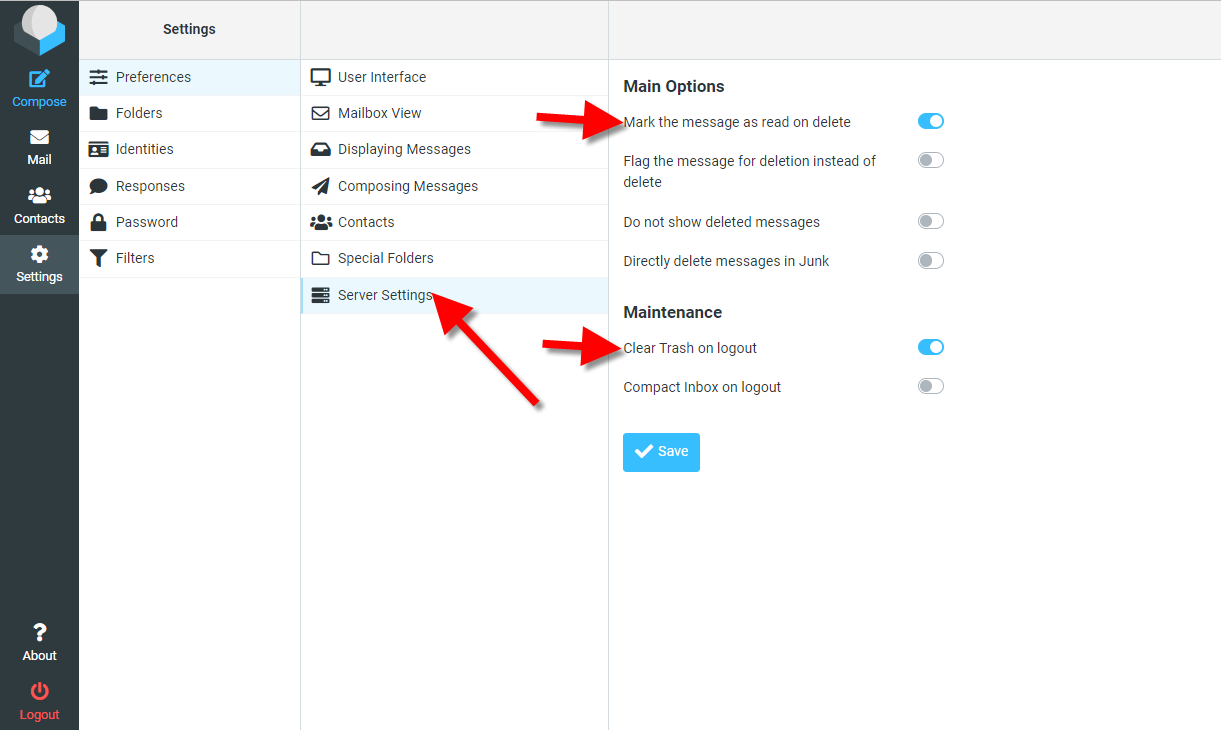Enable Compact Inbox on logout
The image size is (1221, 730).
pyautogui.click(x=931, y=386)
